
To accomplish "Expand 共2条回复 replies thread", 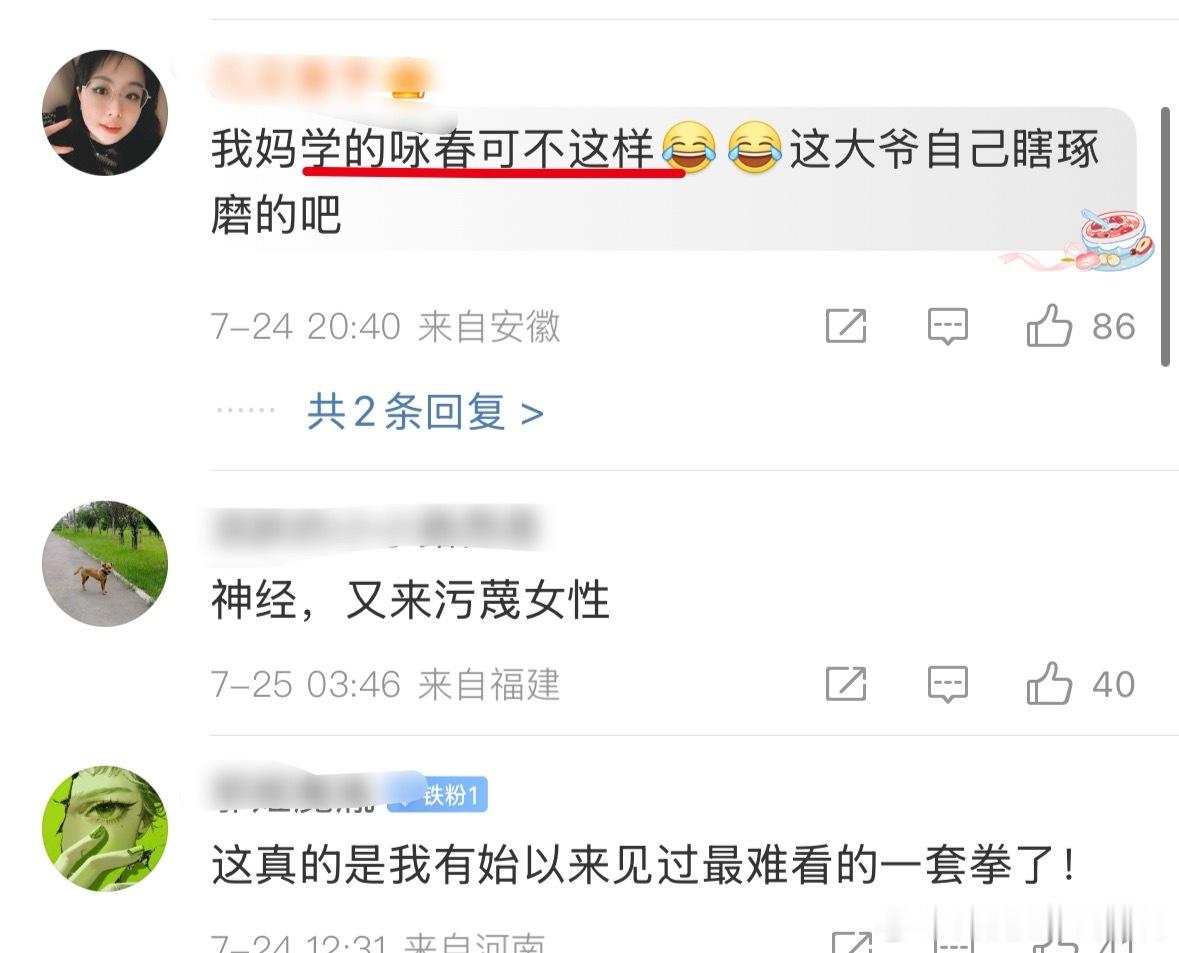I will pos(425,412).
